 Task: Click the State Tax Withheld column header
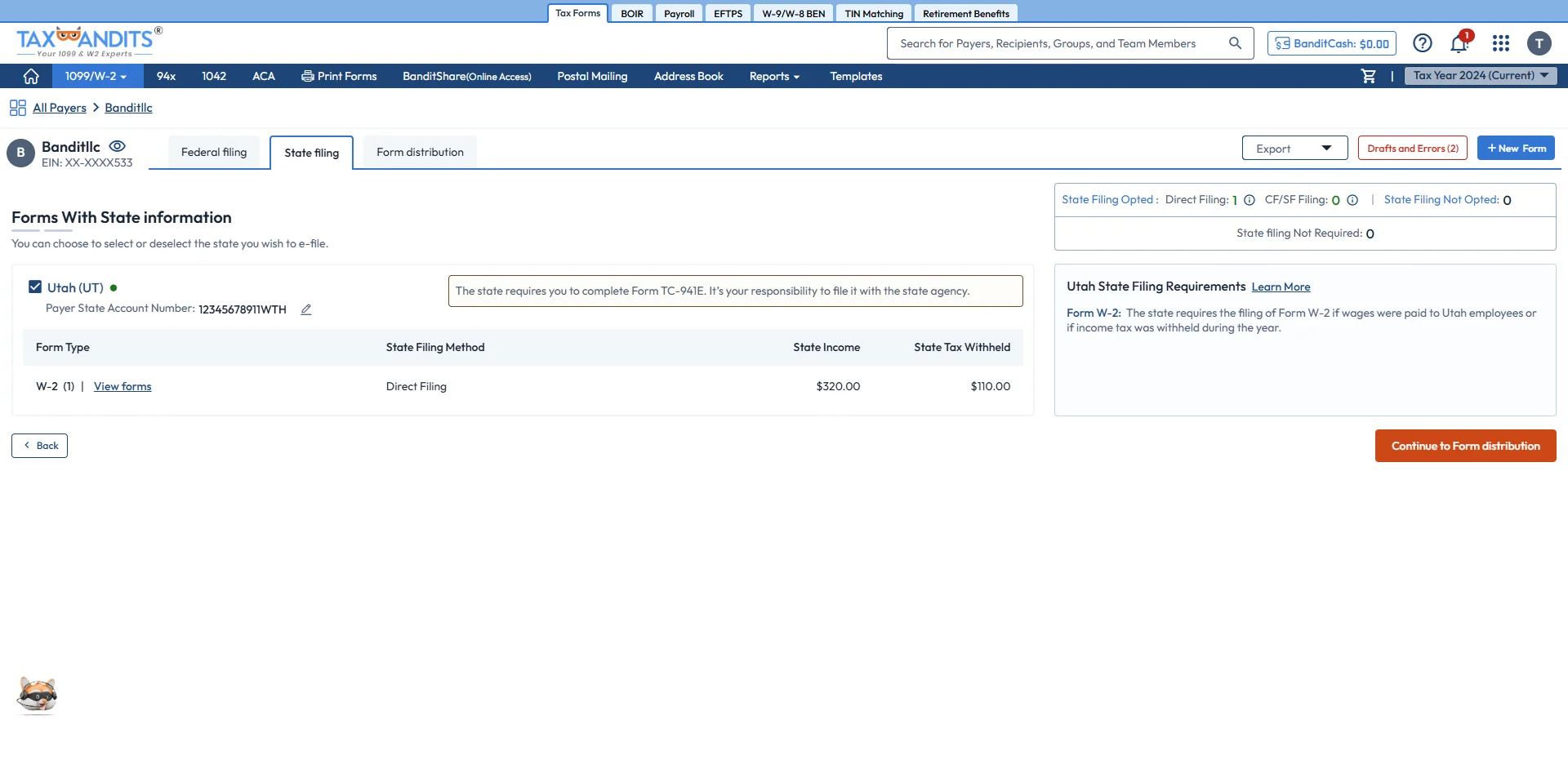(962, 347)
